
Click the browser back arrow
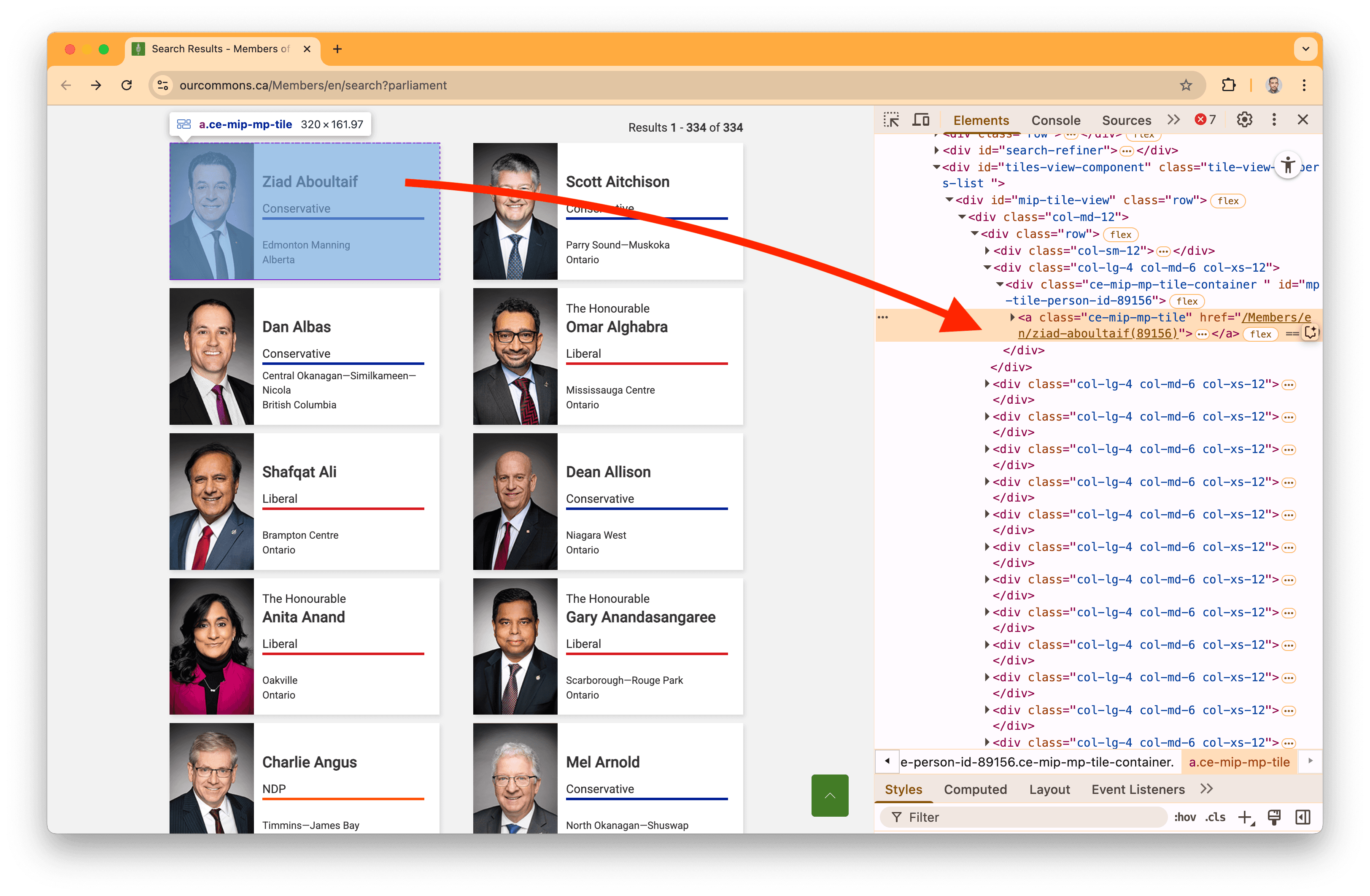click(x=66, y=85)
